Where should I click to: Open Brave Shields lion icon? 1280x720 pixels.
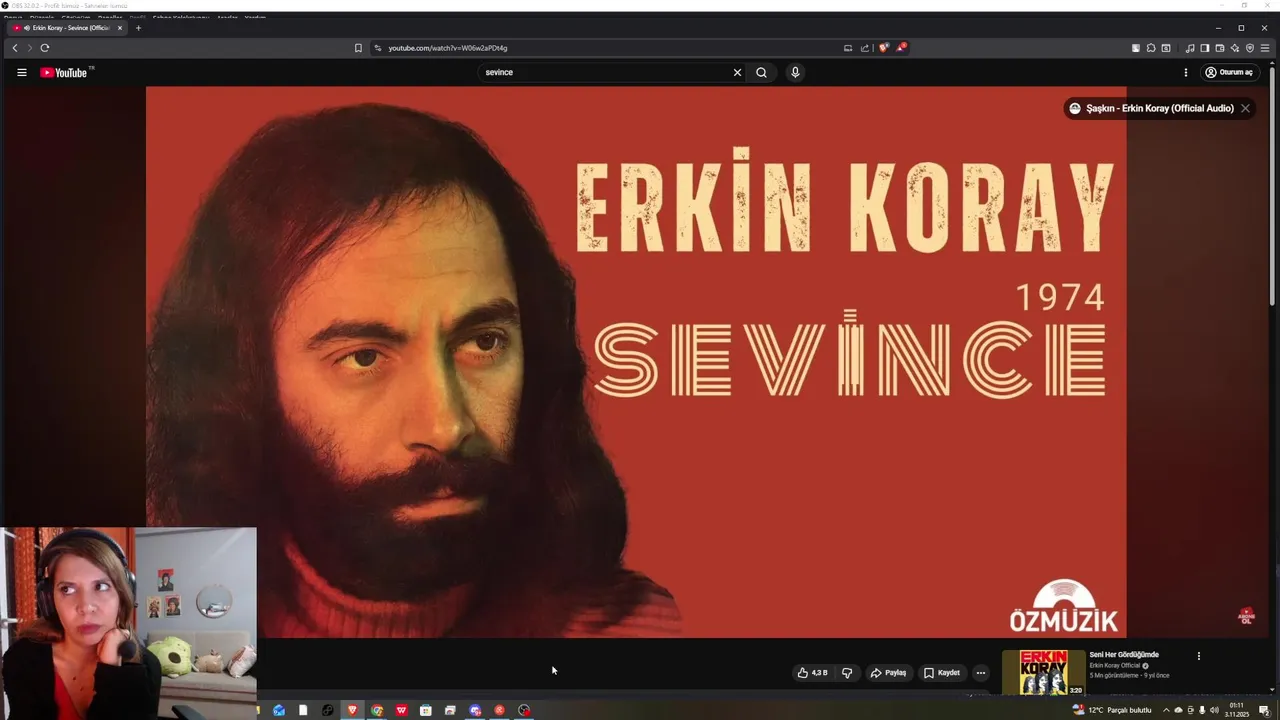(x=883, y=48)
